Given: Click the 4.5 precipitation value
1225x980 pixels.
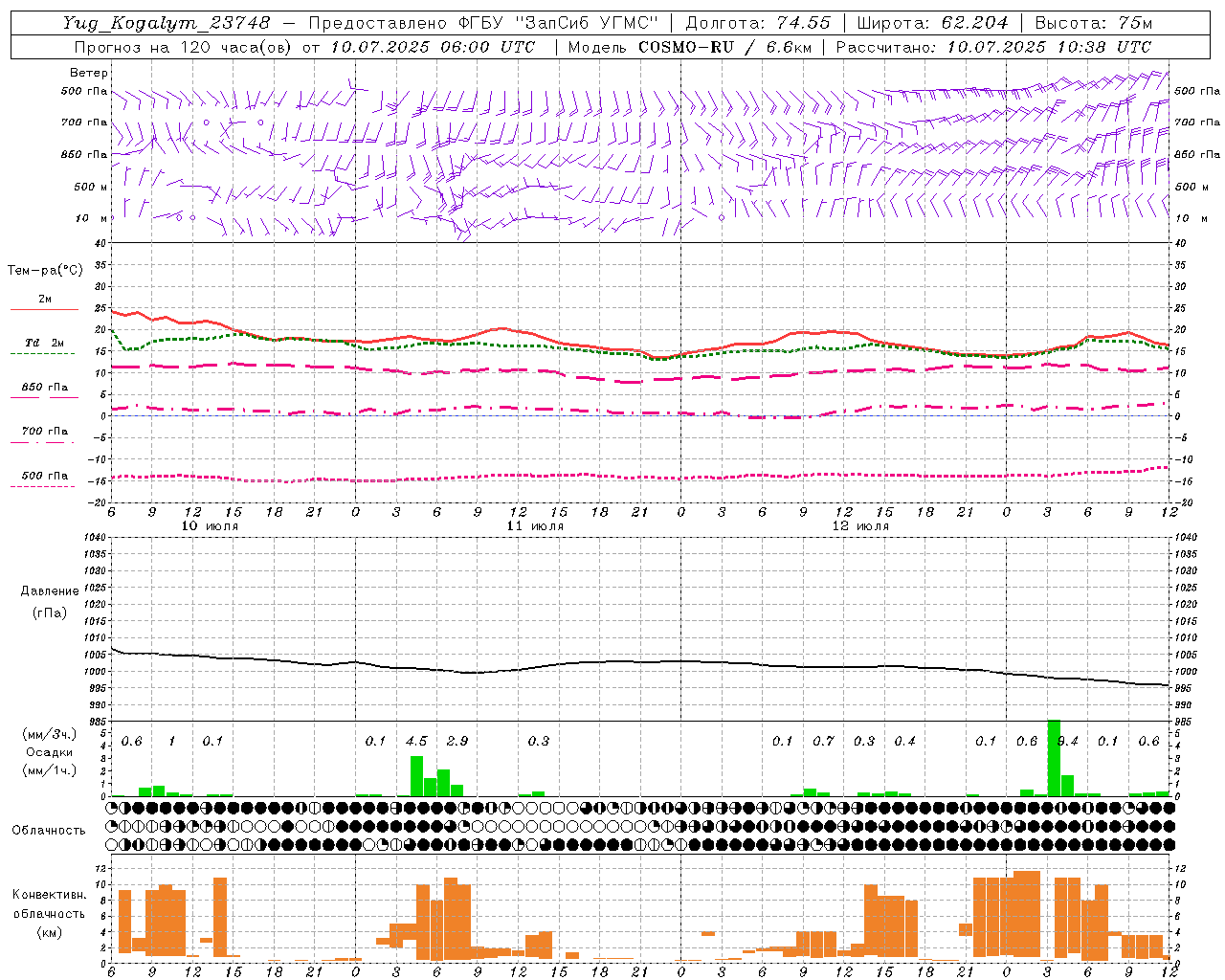Looking at the screenshot, I should pos(416,742).
